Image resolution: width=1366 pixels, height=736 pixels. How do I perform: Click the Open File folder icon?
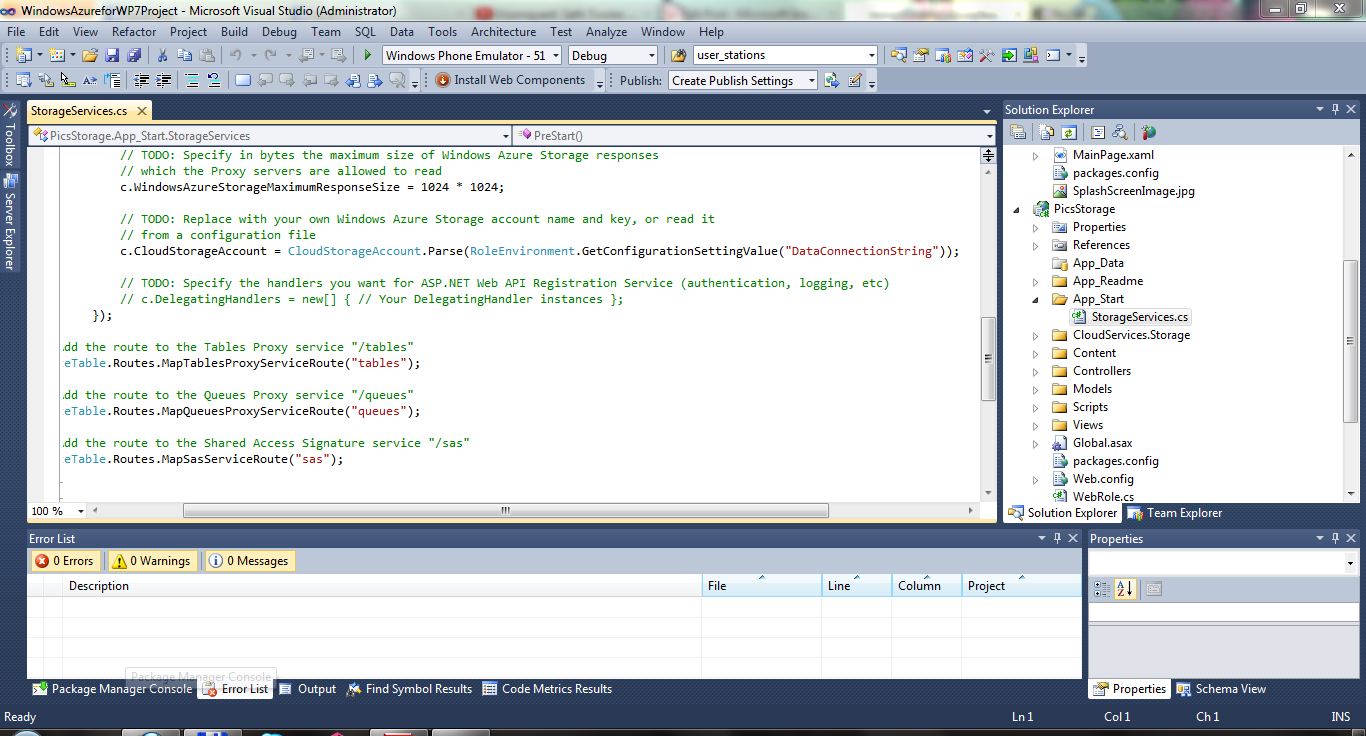click(x=90, y=56)
